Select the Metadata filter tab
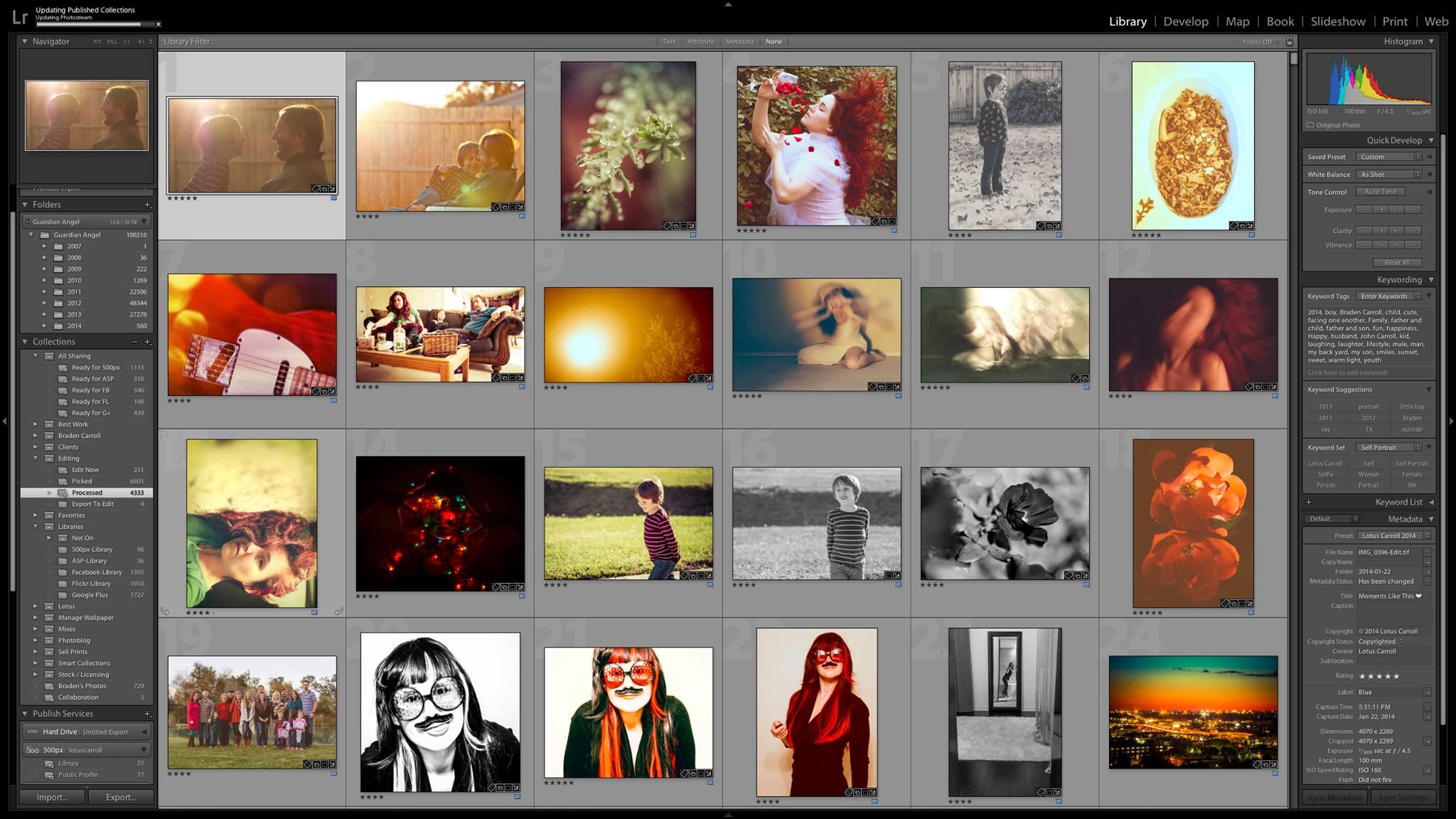The height and width of the screenshot is (819, 1456). pos(739,41)
